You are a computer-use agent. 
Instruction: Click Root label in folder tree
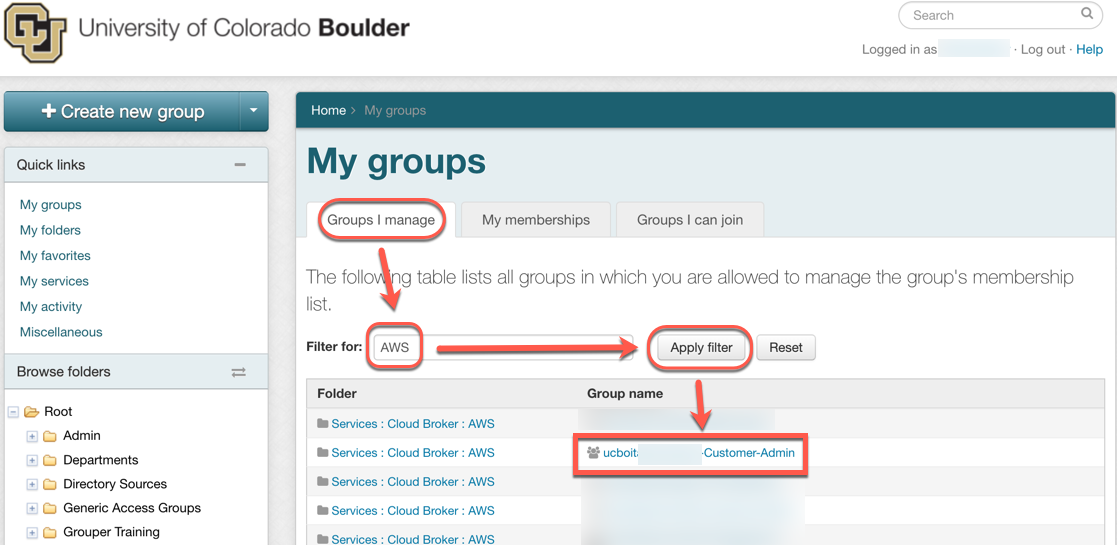click(x=58, y=411)
